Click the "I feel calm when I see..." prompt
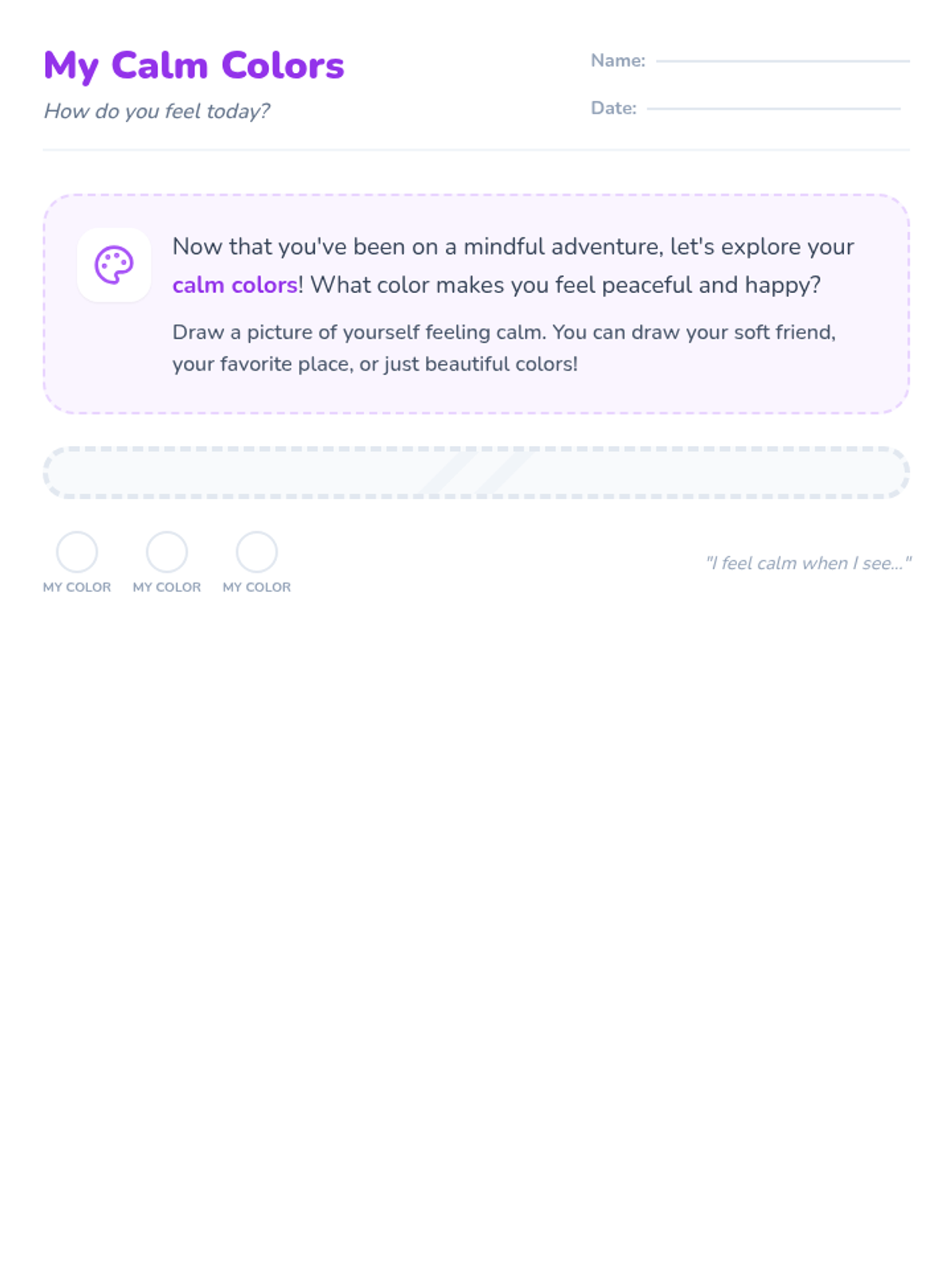Image resolution: width=952 pixels, height=1270 pixels. point(808,563)
